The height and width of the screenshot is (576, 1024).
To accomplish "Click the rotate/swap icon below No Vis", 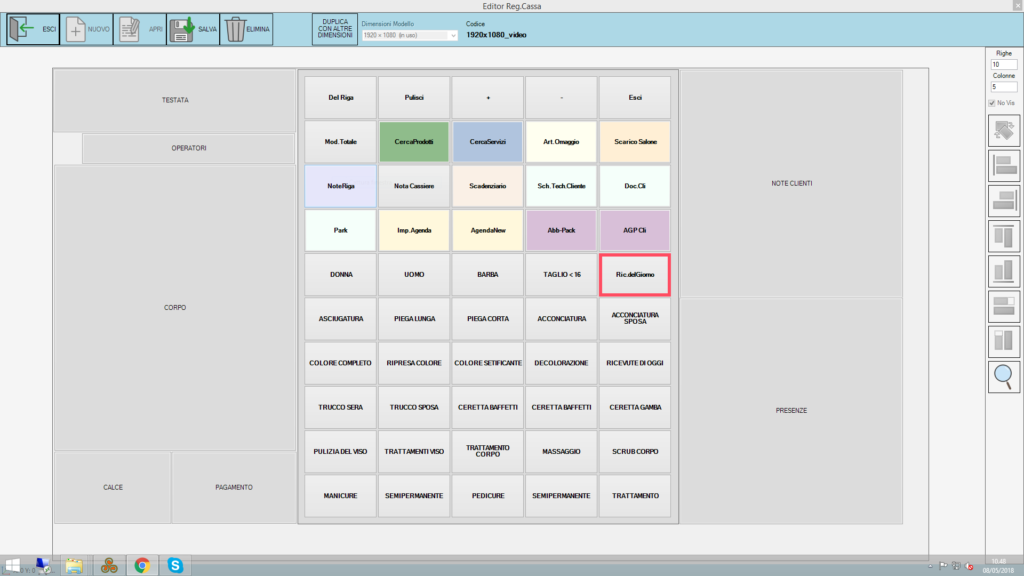I will click(x=1004, y=131).
